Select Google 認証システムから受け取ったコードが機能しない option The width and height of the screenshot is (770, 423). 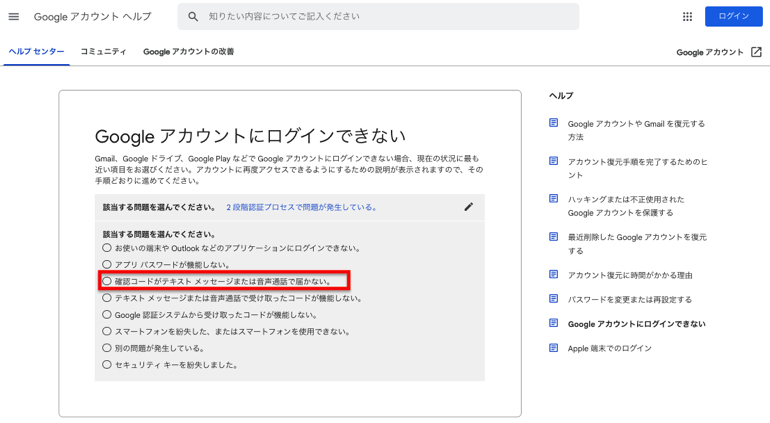(x=107, y=314)
